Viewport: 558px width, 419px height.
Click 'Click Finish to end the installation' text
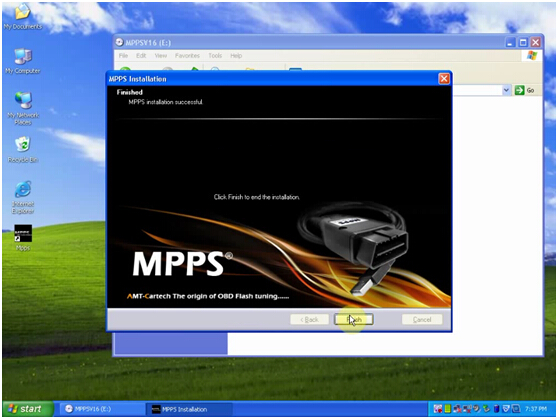[x=257, y=197]
